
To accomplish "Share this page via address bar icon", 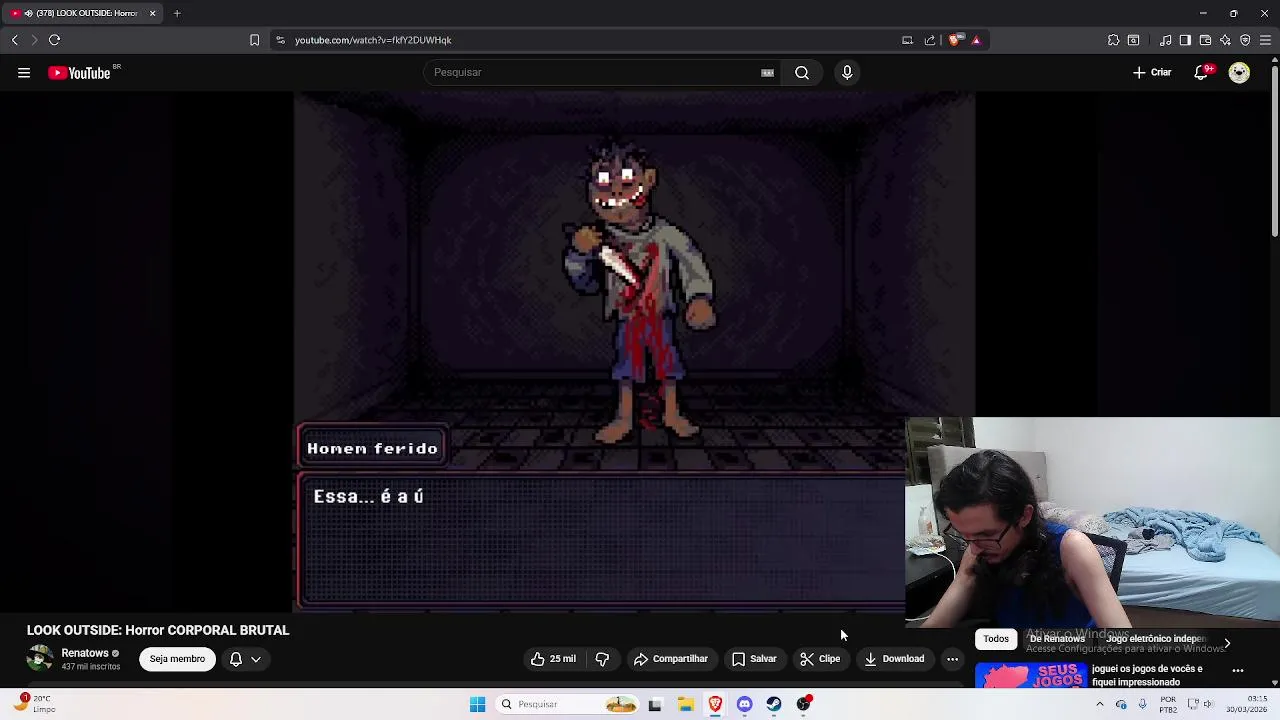I will click(x=930, y=40).
